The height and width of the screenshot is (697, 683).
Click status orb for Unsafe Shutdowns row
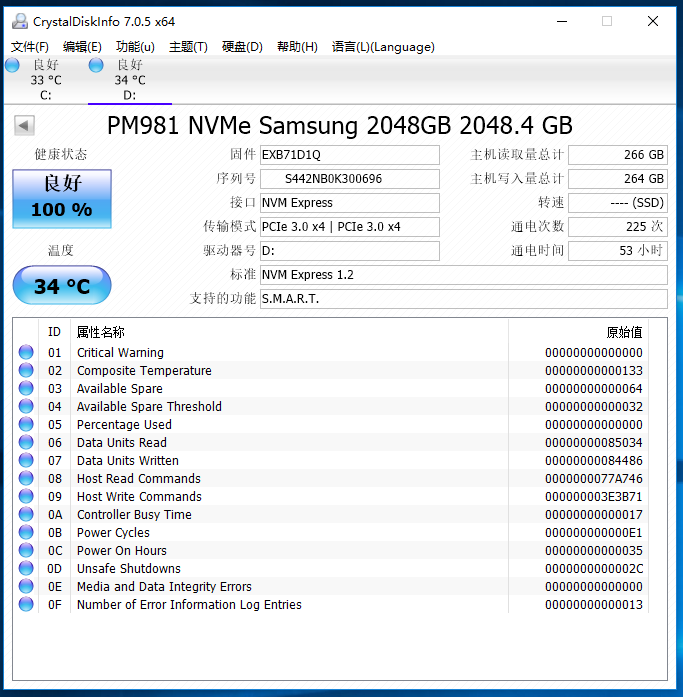[26, 568]
